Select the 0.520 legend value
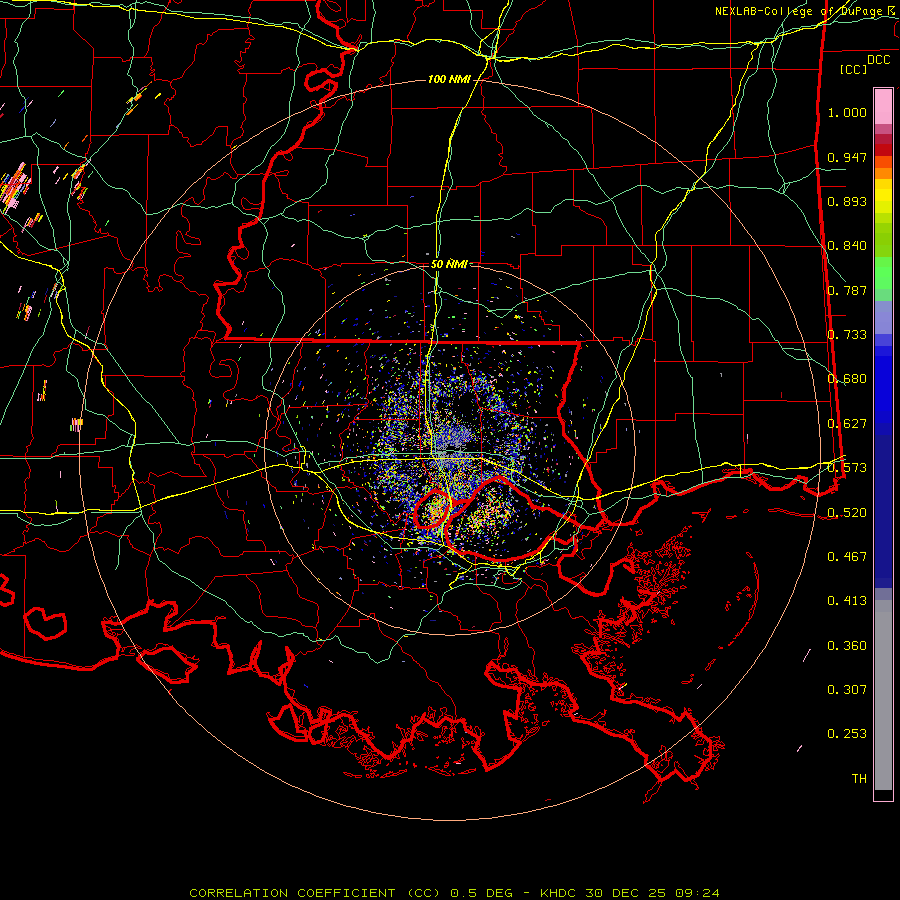The image size is (900, 900). point(847,513)
